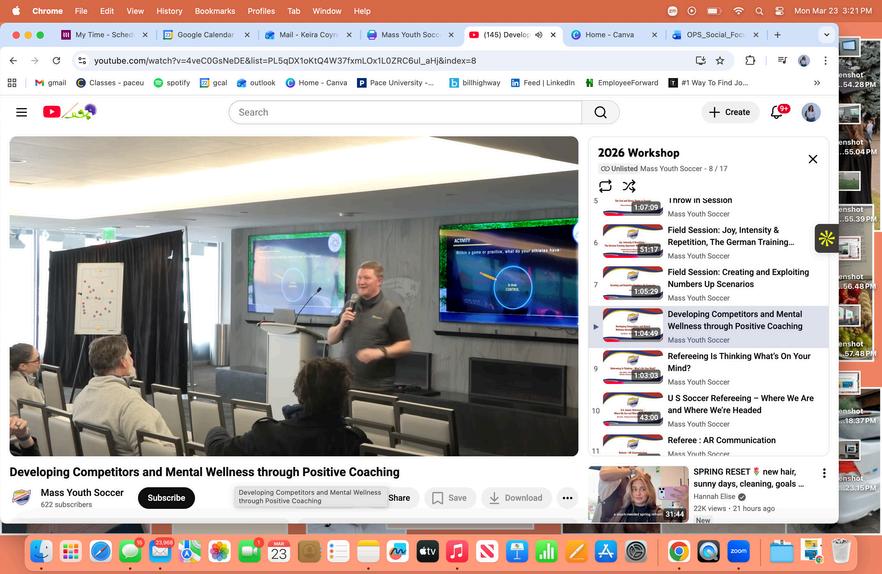
Task: Switch to the OPS_Social_Foc tab
Action: click(x=715, y=35)
